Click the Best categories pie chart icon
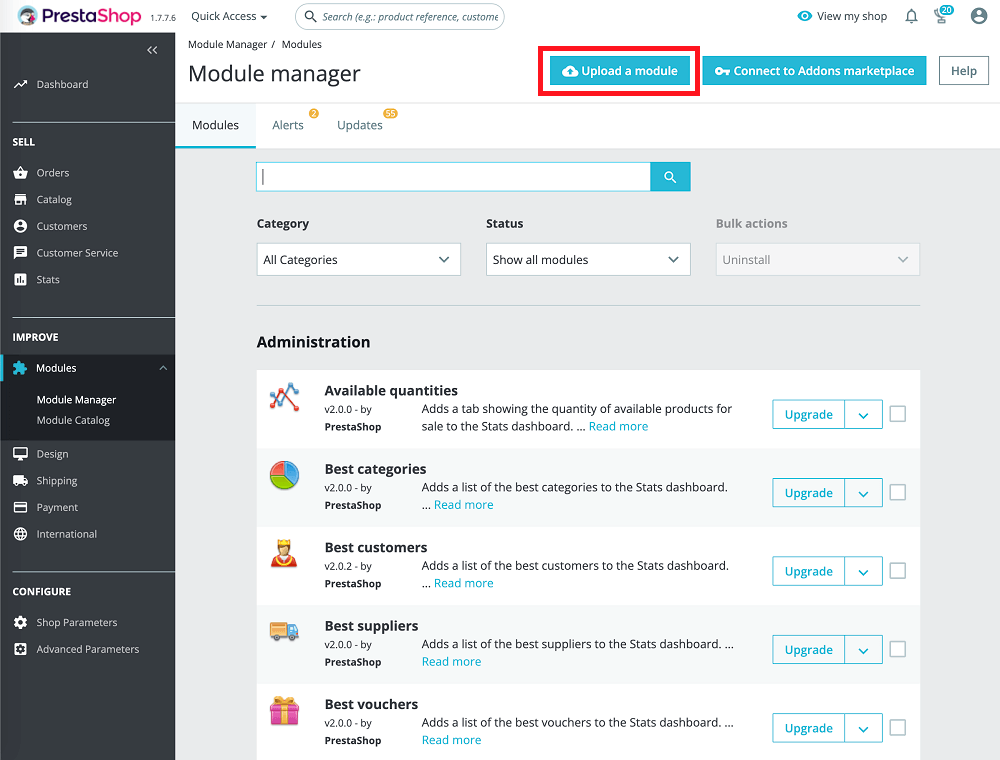This screenshot has height=760, width=1000. pyautogui.click(x=284, y=475)
